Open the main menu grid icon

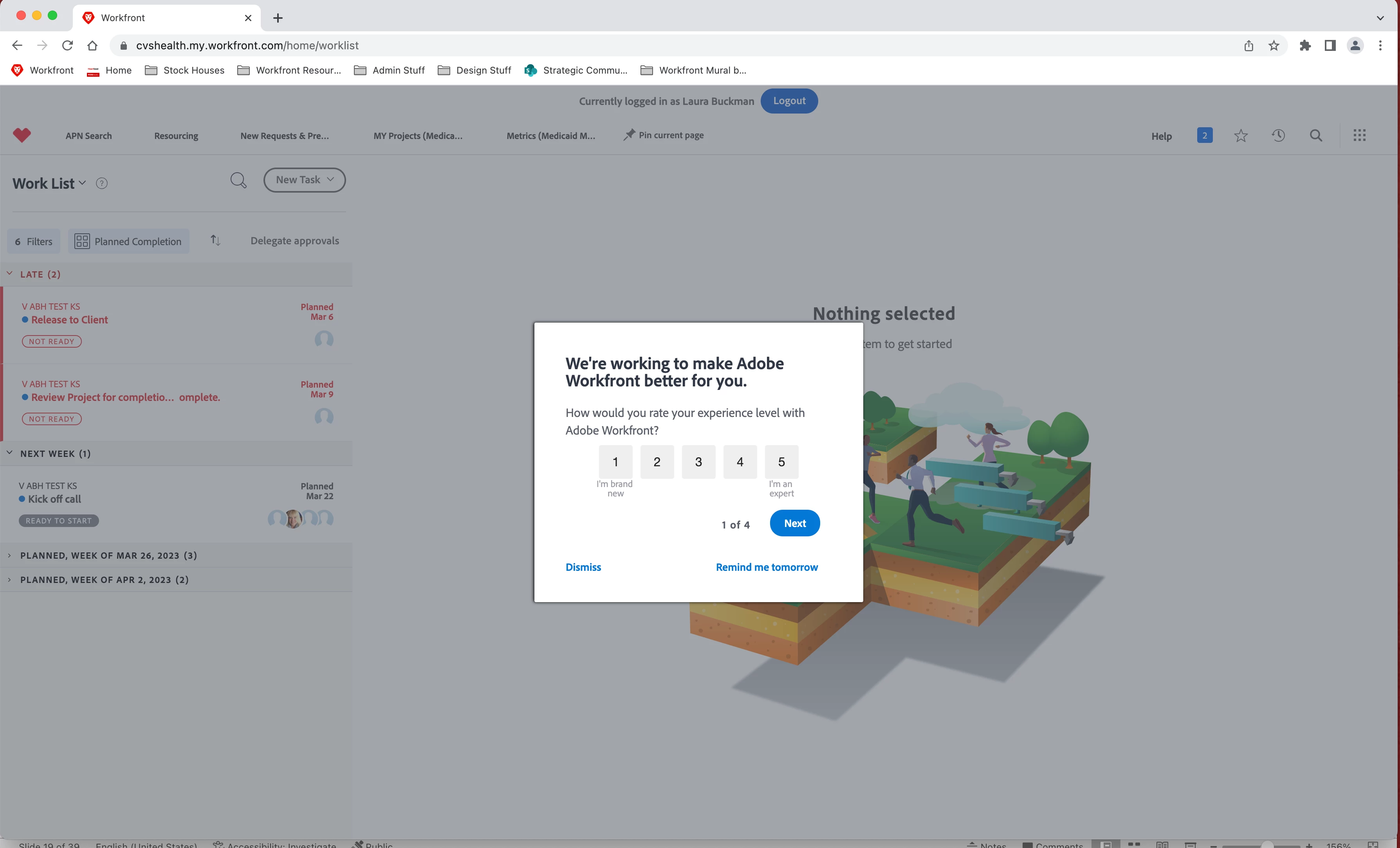[1359, 136]
